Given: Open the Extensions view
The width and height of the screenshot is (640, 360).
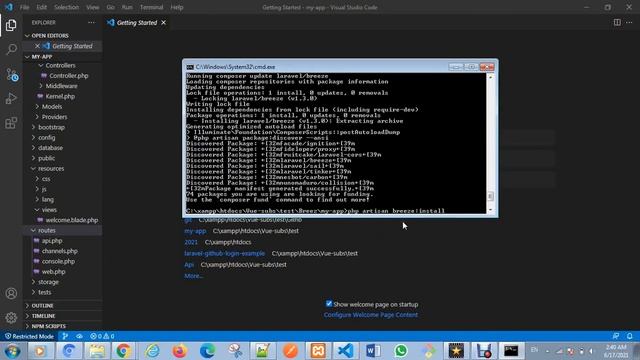Looking at the screenshot, I should coord(11,123).
